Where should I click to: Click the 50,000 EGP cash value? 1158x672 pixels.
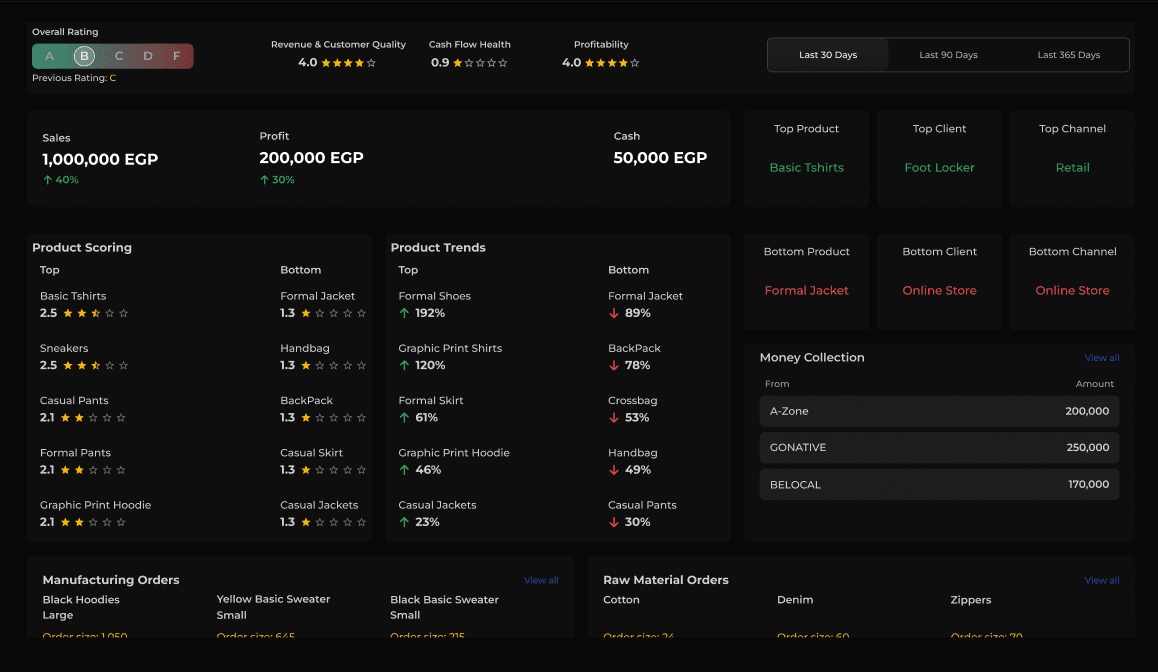coord(660,158)
